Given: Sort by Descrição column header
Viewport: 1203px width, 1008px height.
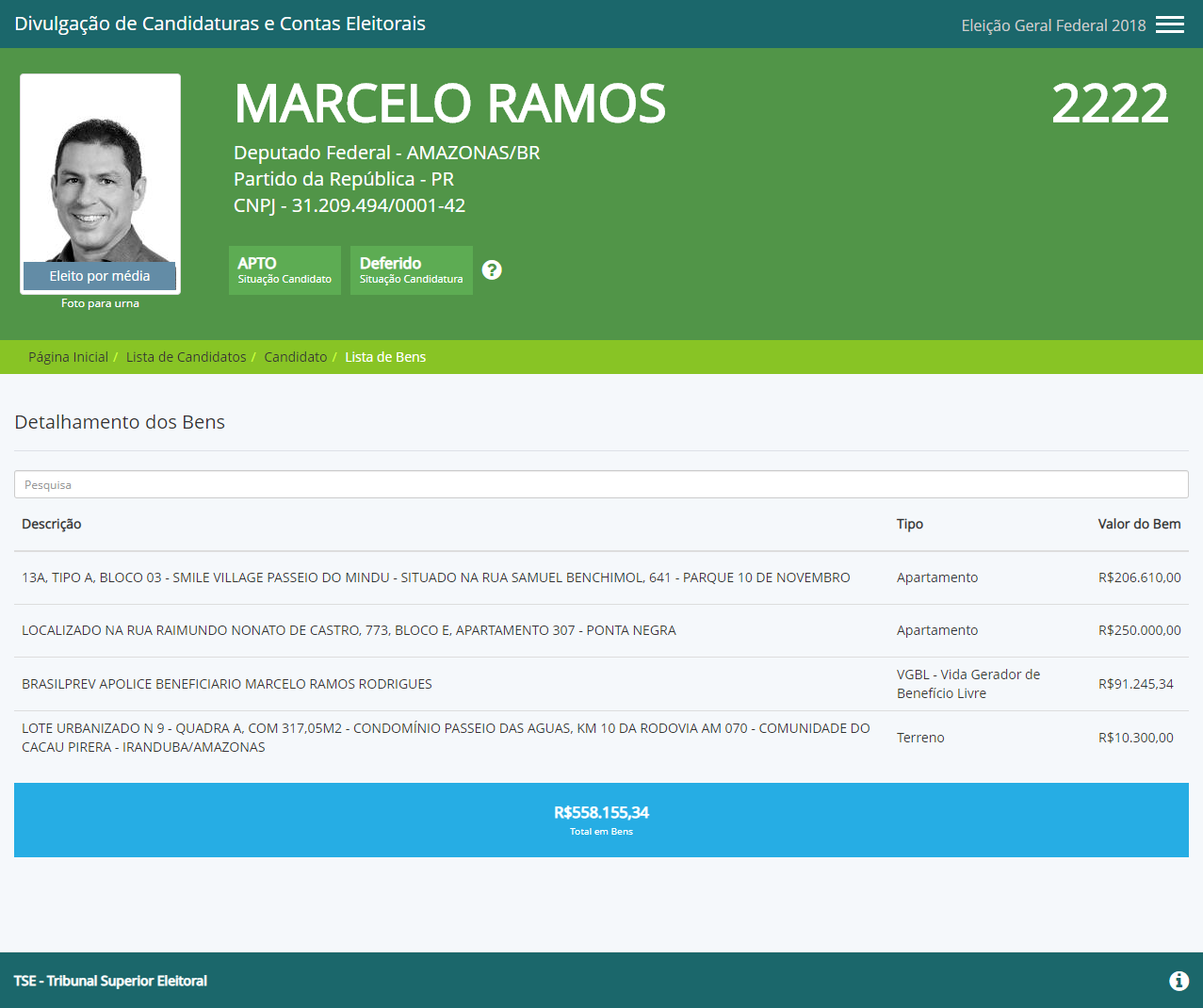Looking at the screenshot, I should [x=52, y=524].
